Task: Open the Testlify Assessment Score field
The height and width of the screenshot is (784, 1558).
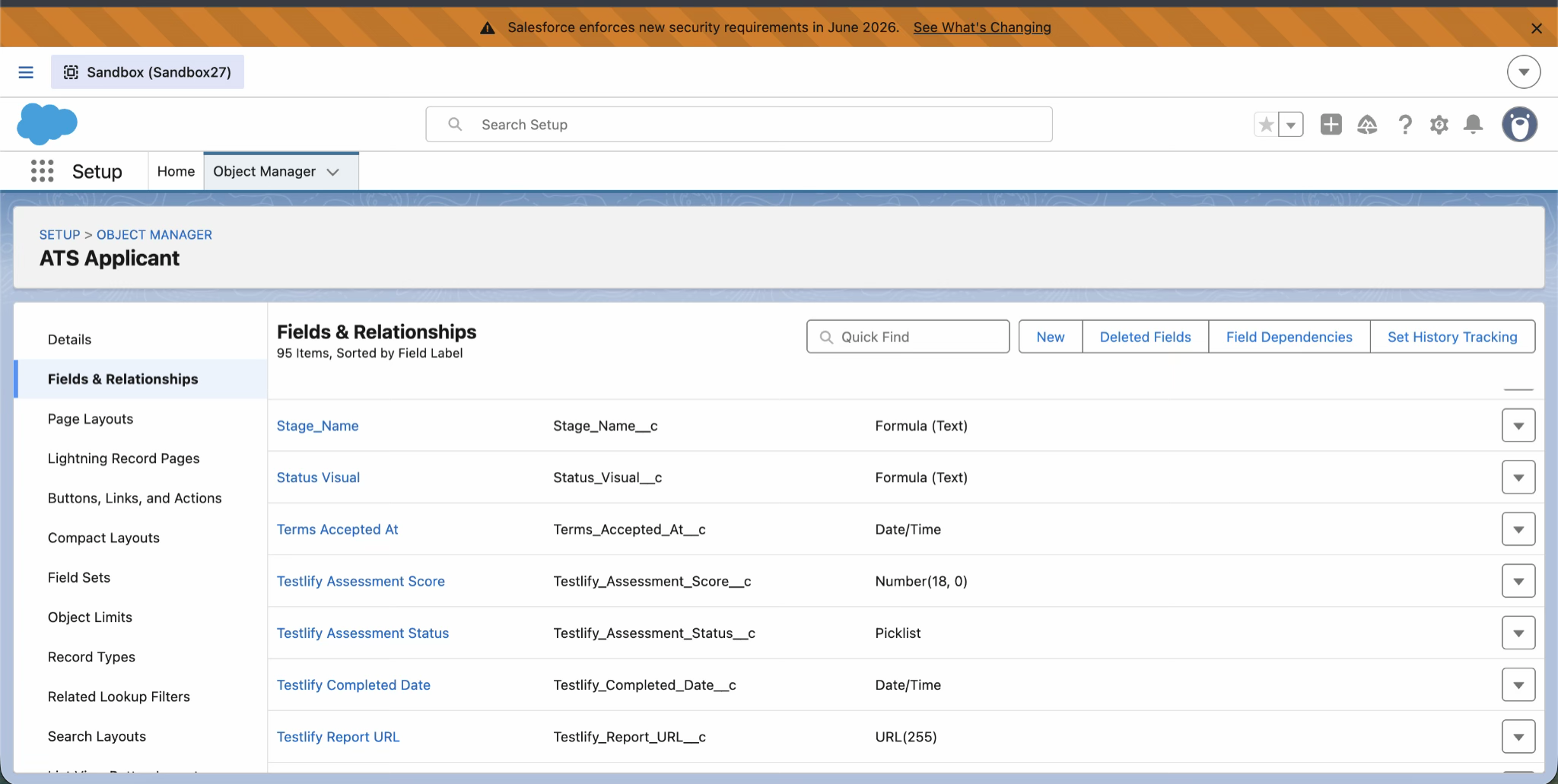Action: [361, 581]
